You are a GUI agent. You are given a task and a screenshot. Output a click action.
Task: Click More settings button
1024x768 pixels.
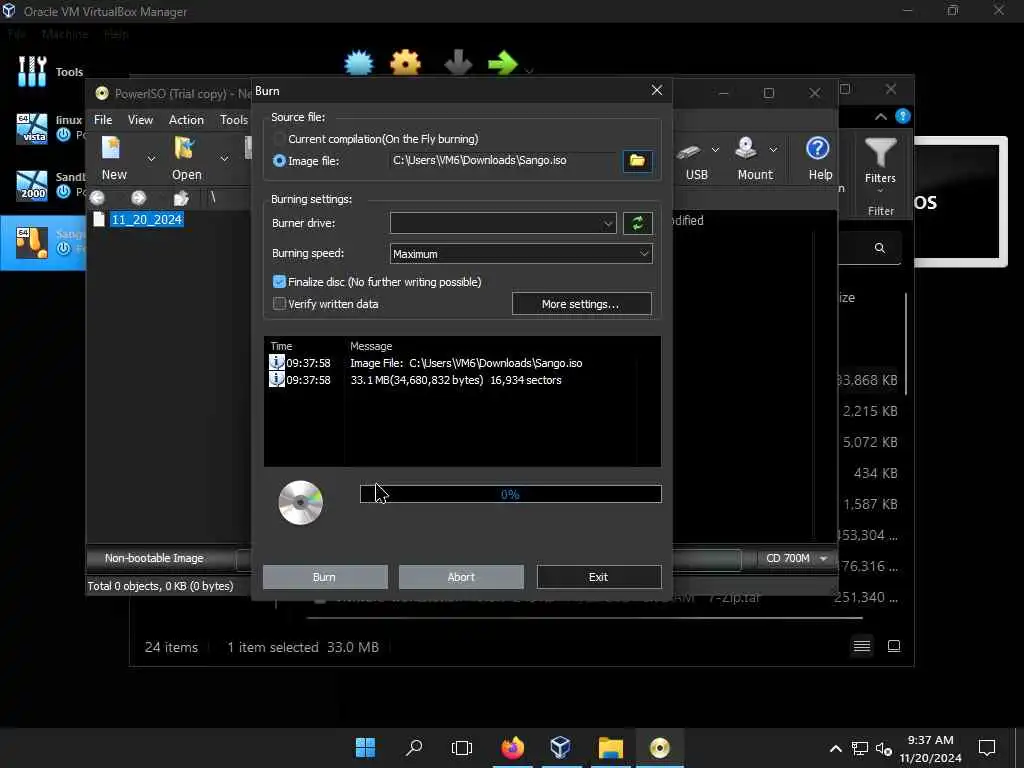(x=581, y=304)
